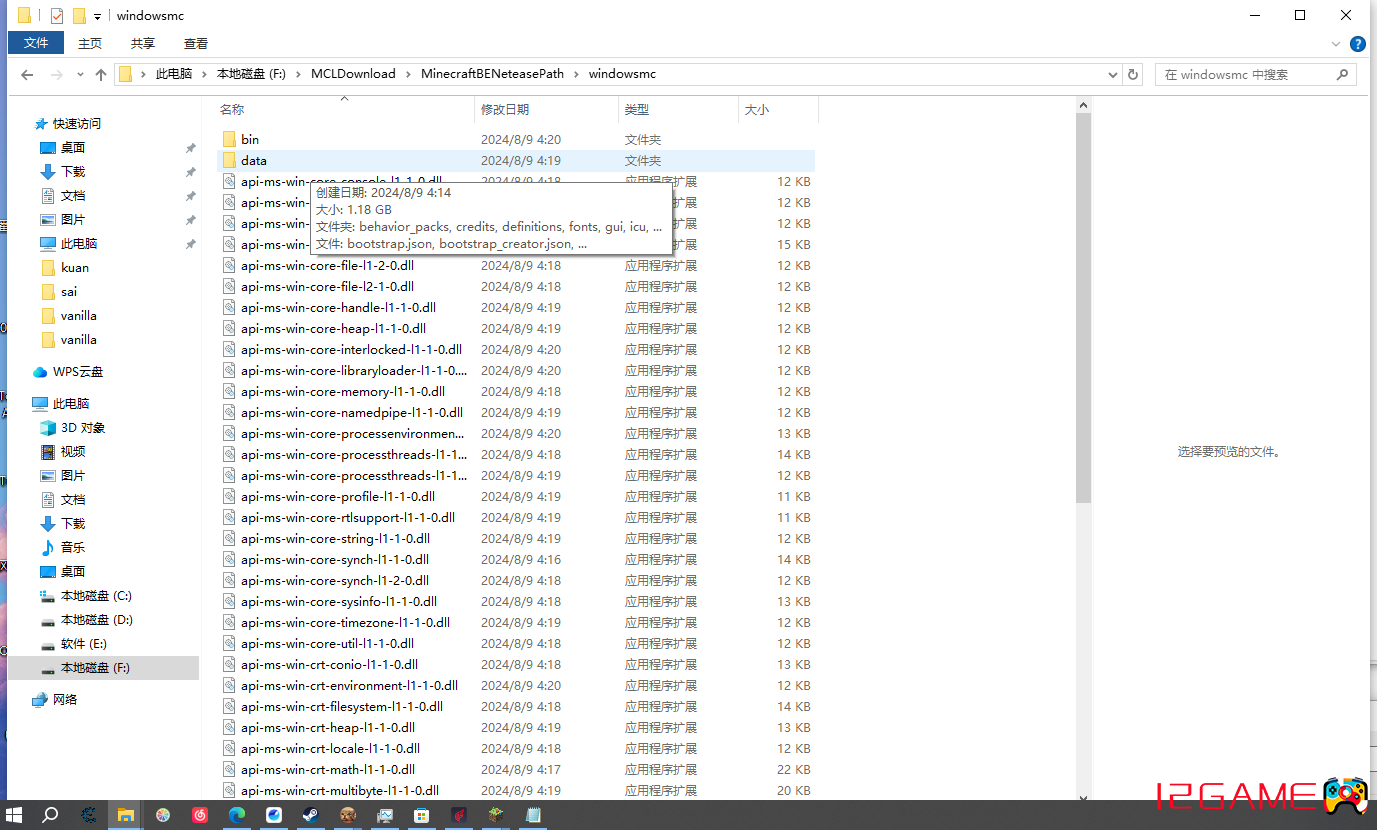1377x830 pixels.
Task: Select the data folder icon
Action: tap(229, 160)
